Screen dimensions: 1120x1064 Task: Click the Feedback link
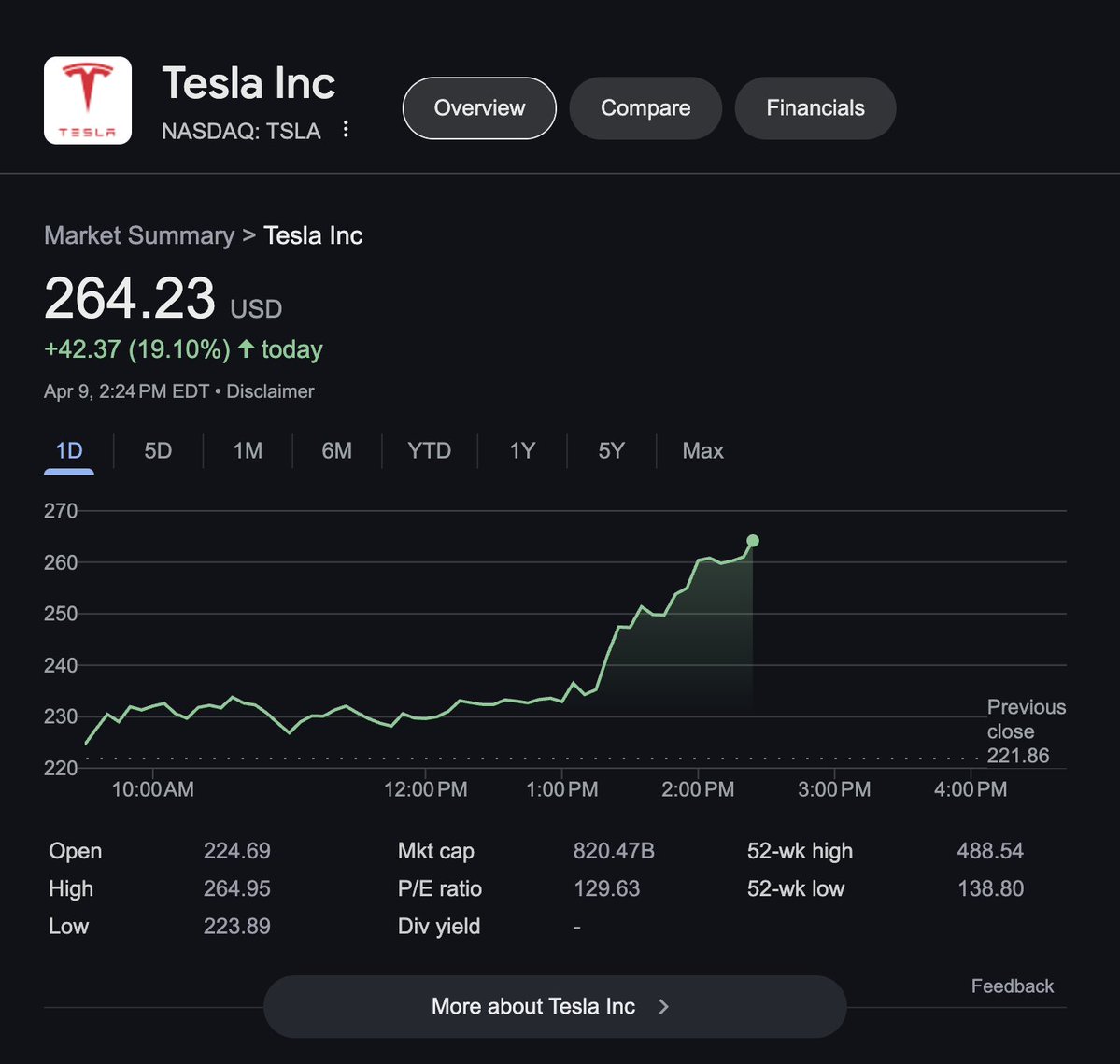[x=1012, y=986]
